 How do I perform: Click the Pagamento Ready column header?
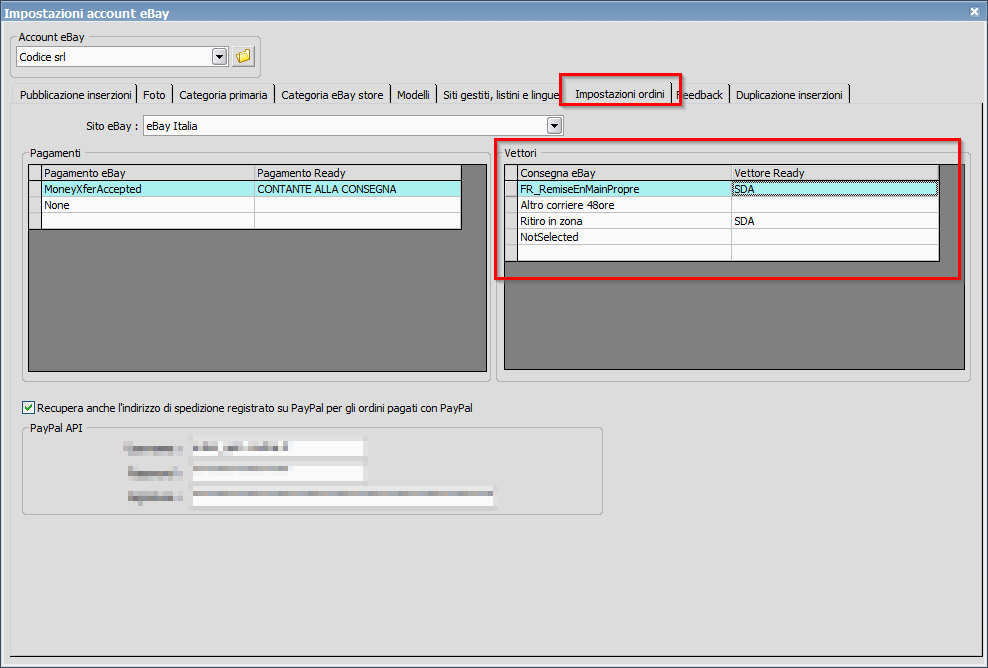358,173
